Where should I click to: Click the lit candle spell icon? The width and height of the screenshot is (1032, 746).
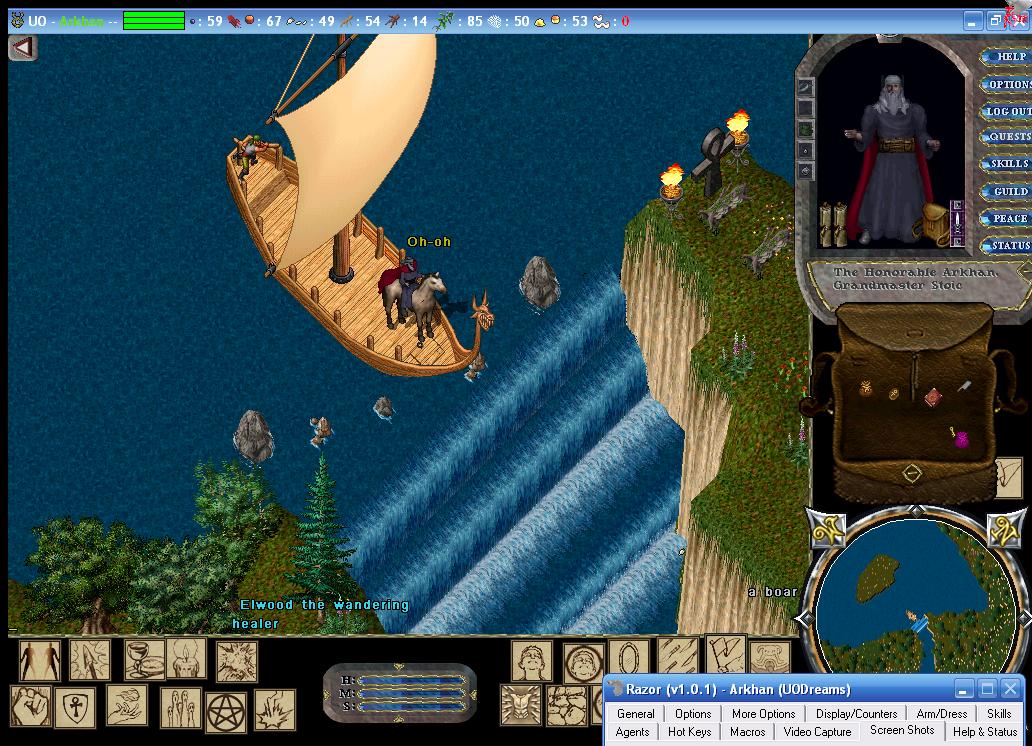(x=186, y=658)
